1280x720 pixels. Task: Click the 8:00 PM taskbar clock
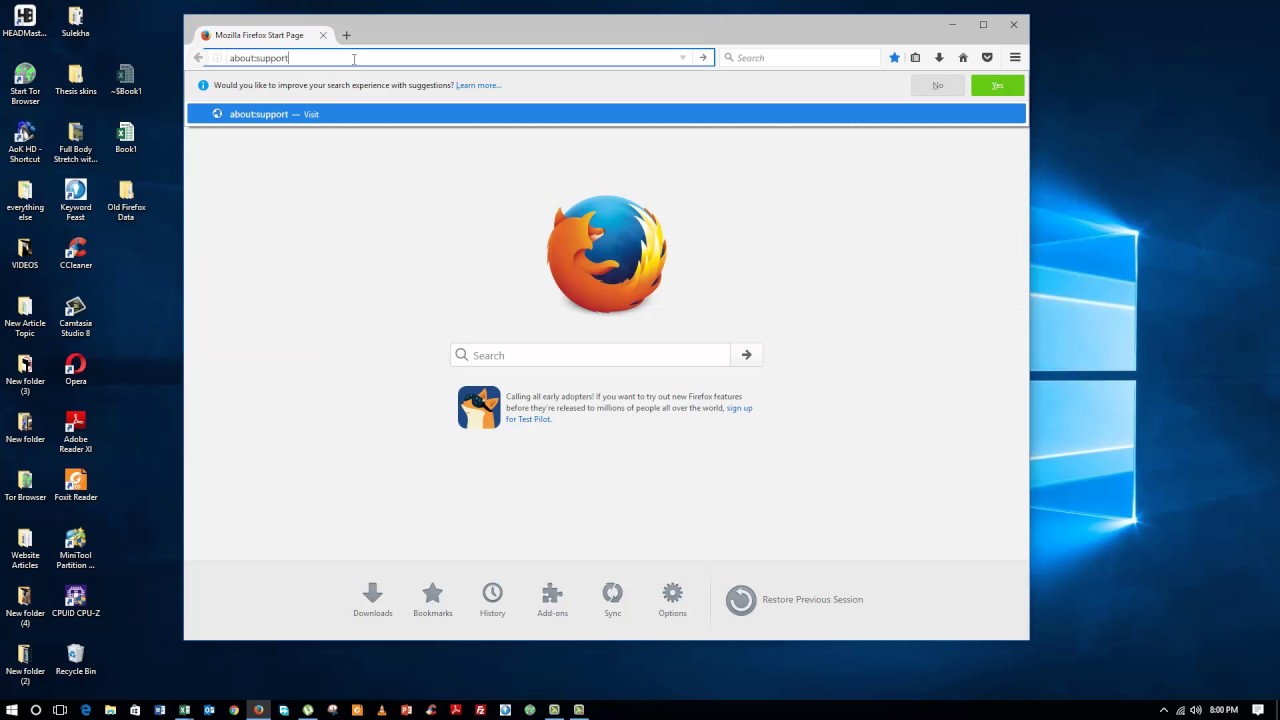[x=1224, y=710]
